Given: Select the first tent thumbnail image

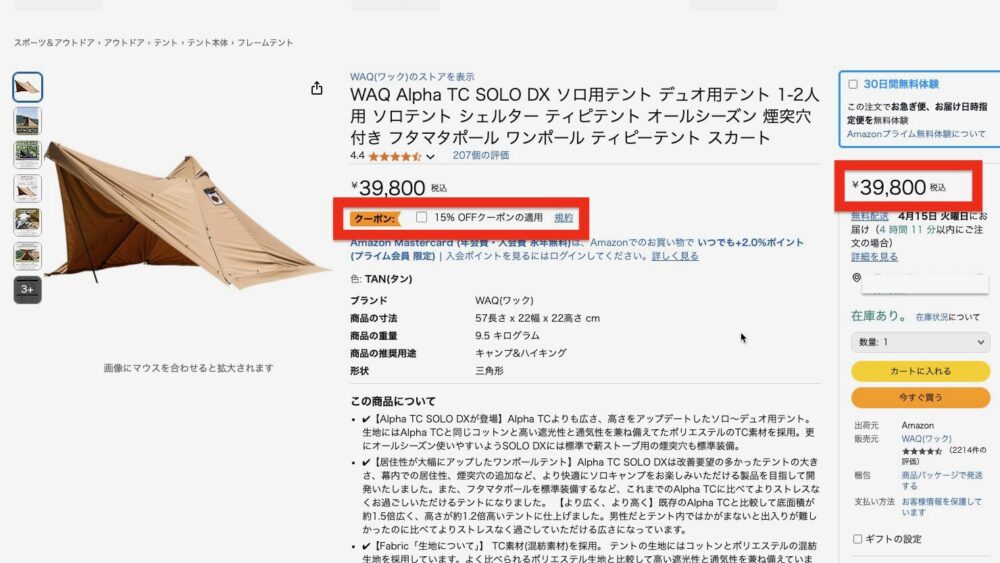Looking at the screenshot, I should click(x=27, y=87).
